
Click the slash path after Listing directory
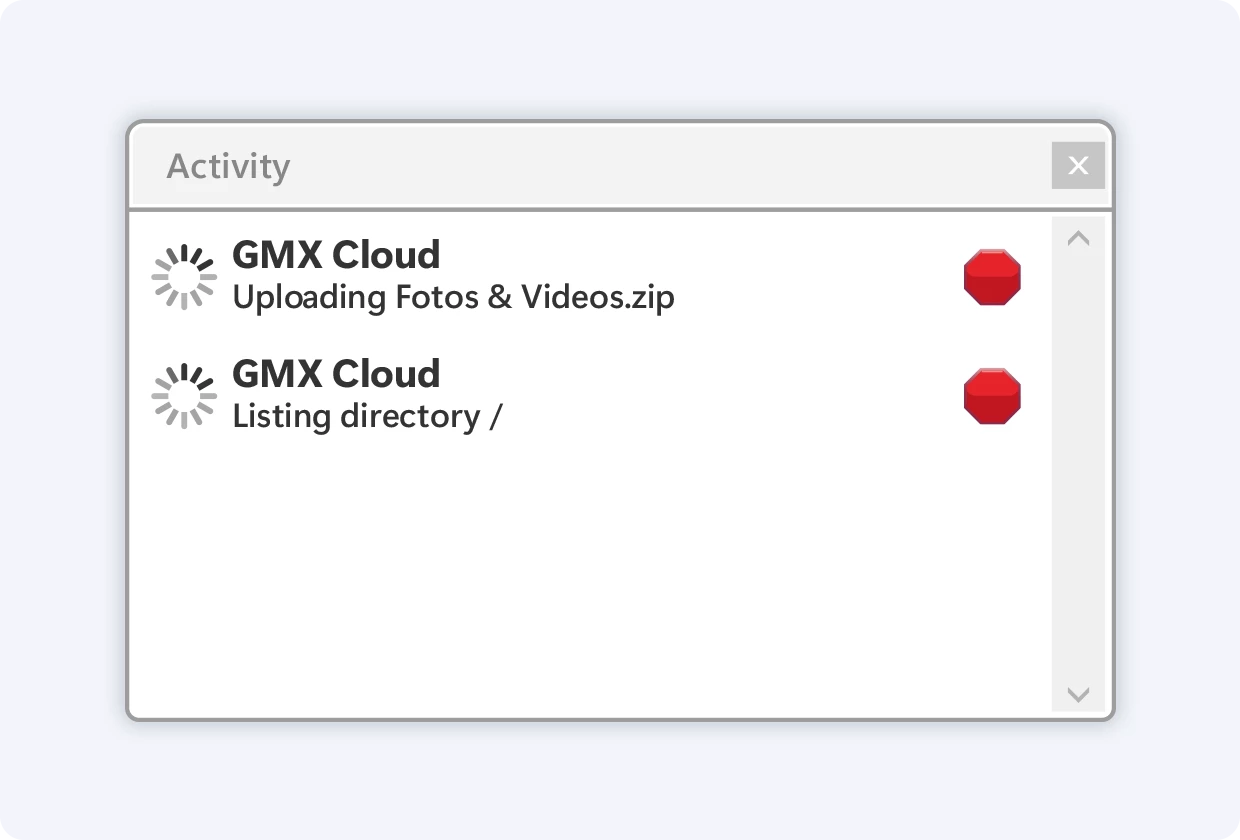point(496,416)
